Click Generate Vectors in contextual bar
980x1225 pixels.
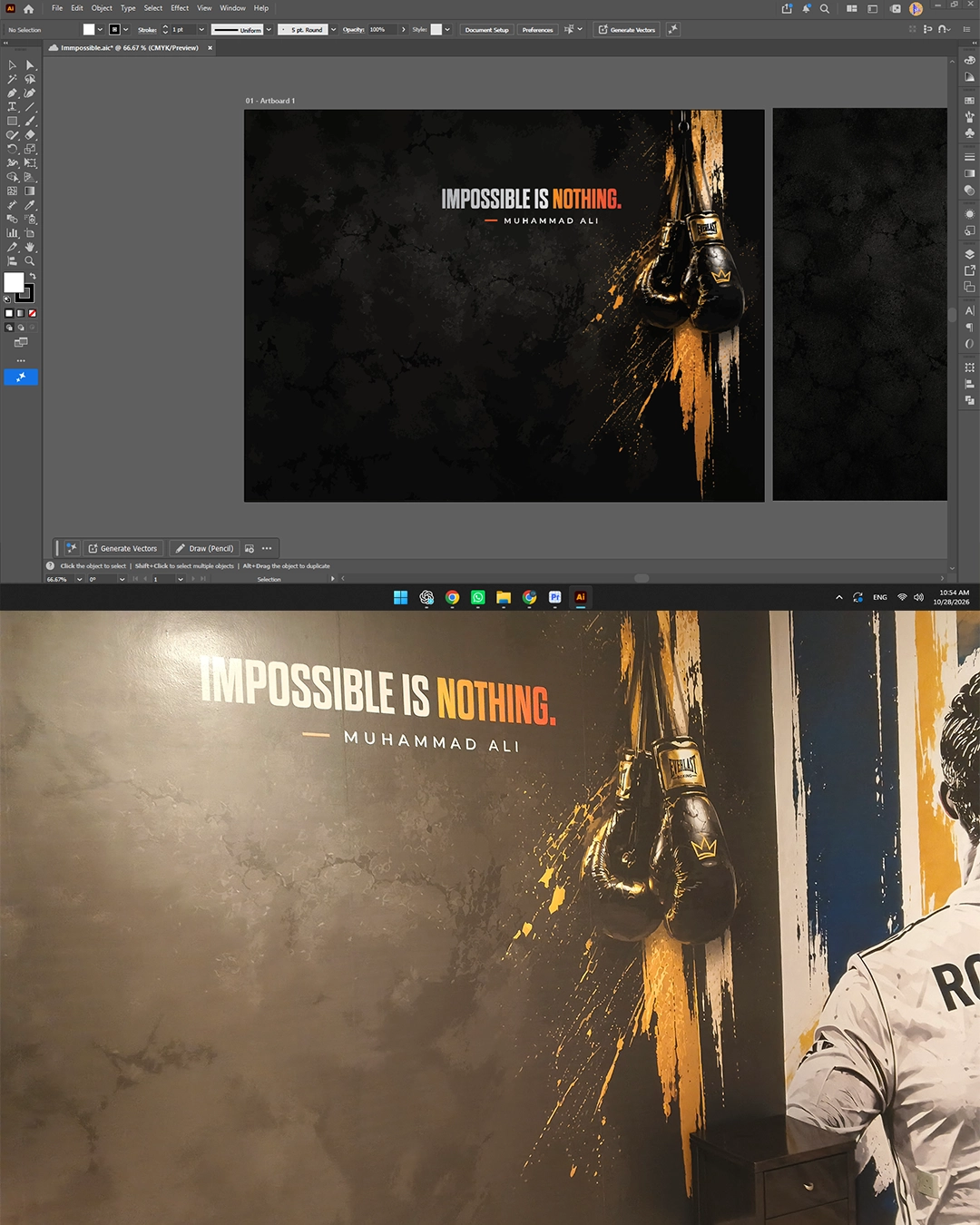click(122, 548)
